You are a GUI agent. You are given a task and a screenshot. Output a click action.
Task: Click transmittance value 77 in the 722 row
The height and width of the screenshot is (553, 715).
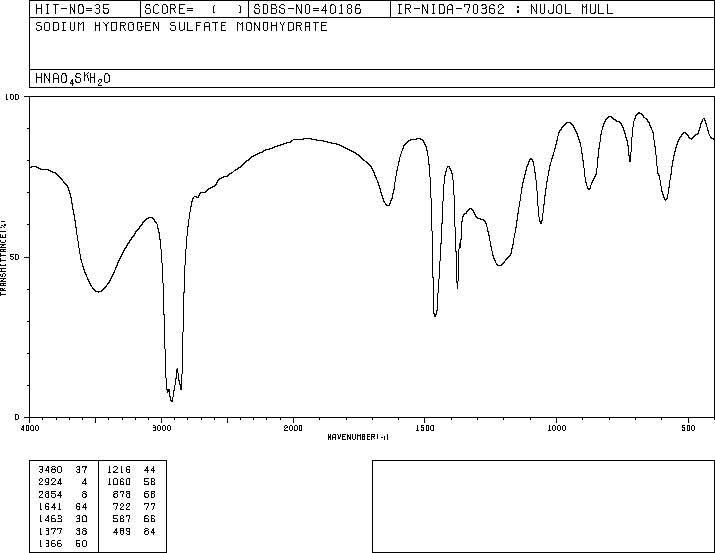coord(150,506)
